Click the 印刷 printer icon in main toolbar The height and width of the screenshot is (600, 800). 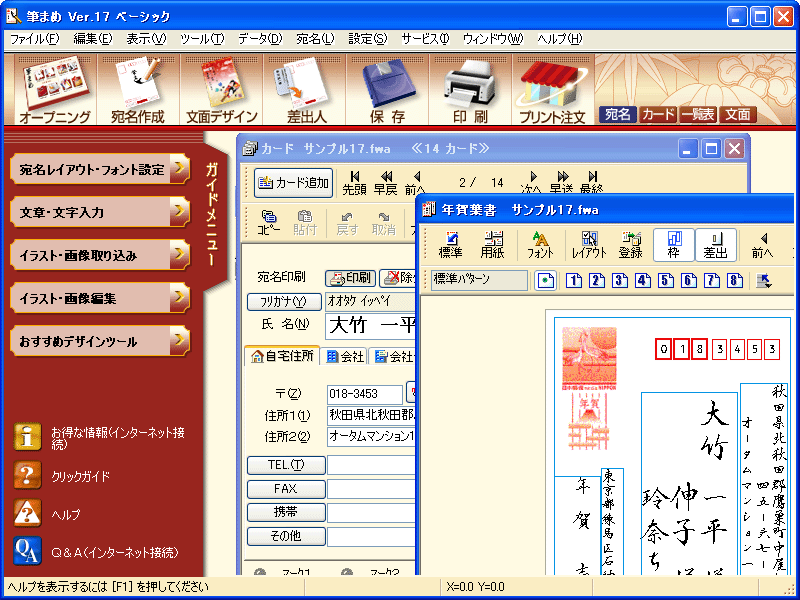coord(471,90)
